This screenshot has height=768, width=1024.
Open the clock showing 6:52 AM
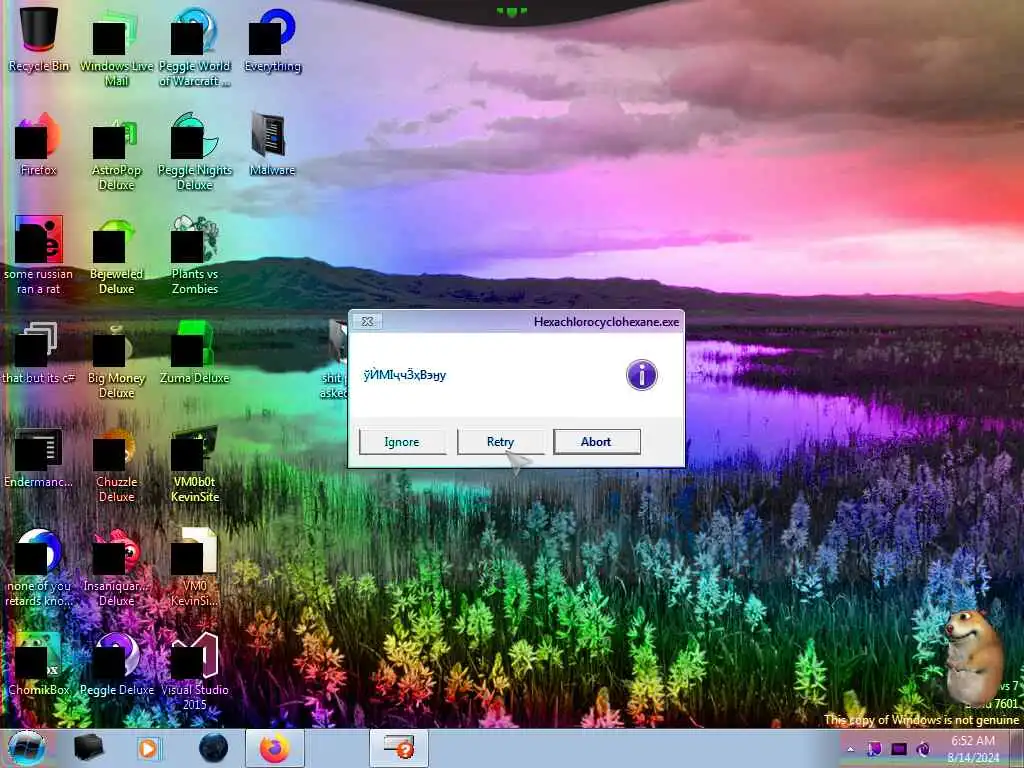(x=973, y=749)
